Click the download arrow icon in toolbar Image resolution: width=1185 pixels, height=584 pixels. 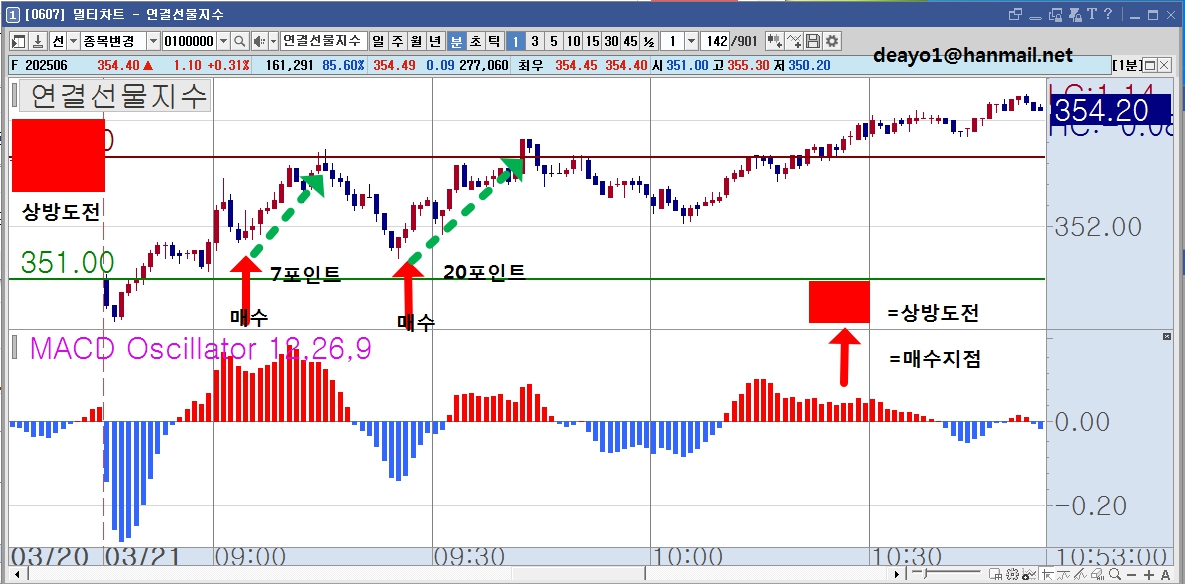point(38,41)
